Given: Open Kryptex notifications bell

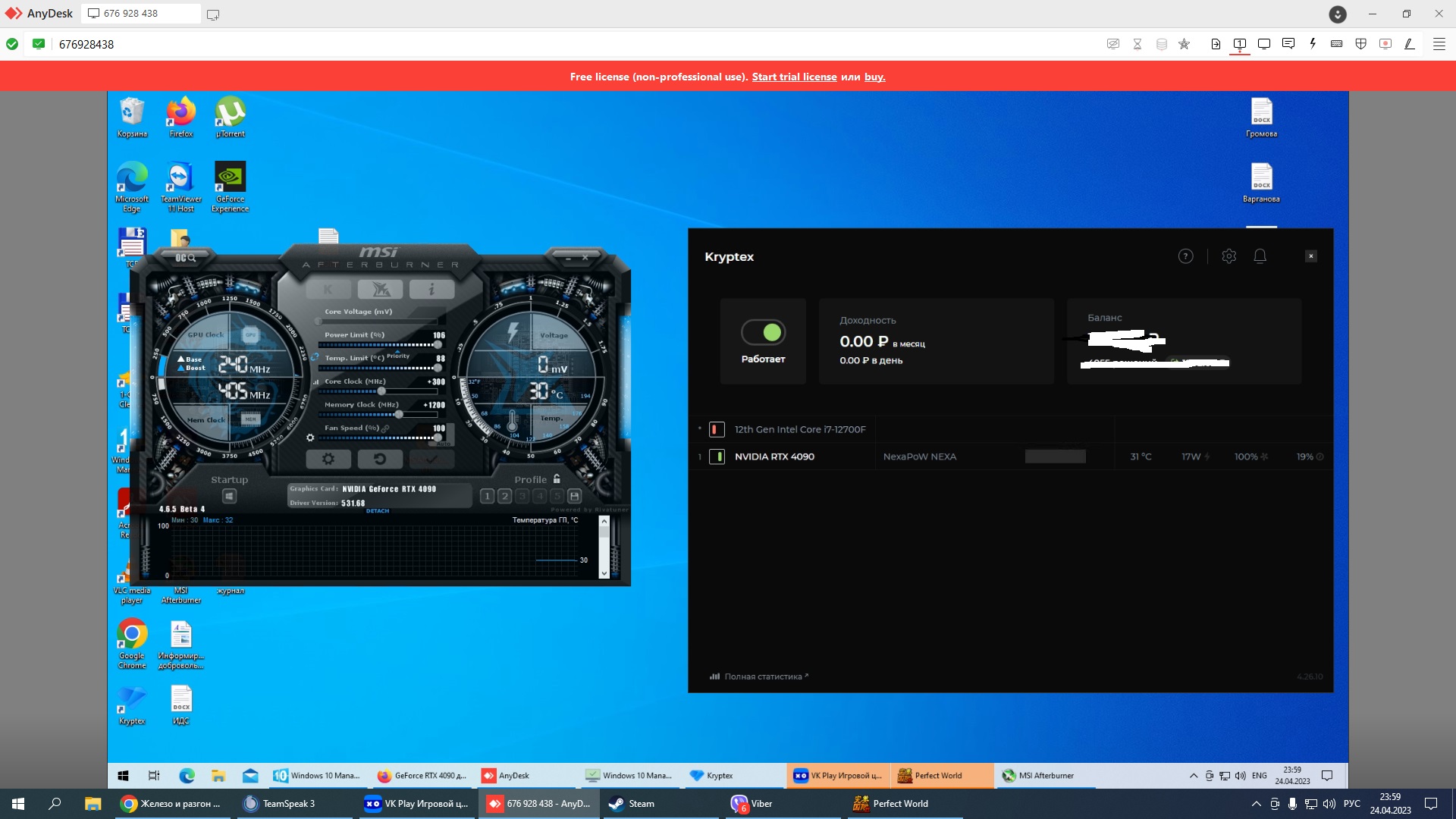Looking at the screenshot, I should (1260, 256).
